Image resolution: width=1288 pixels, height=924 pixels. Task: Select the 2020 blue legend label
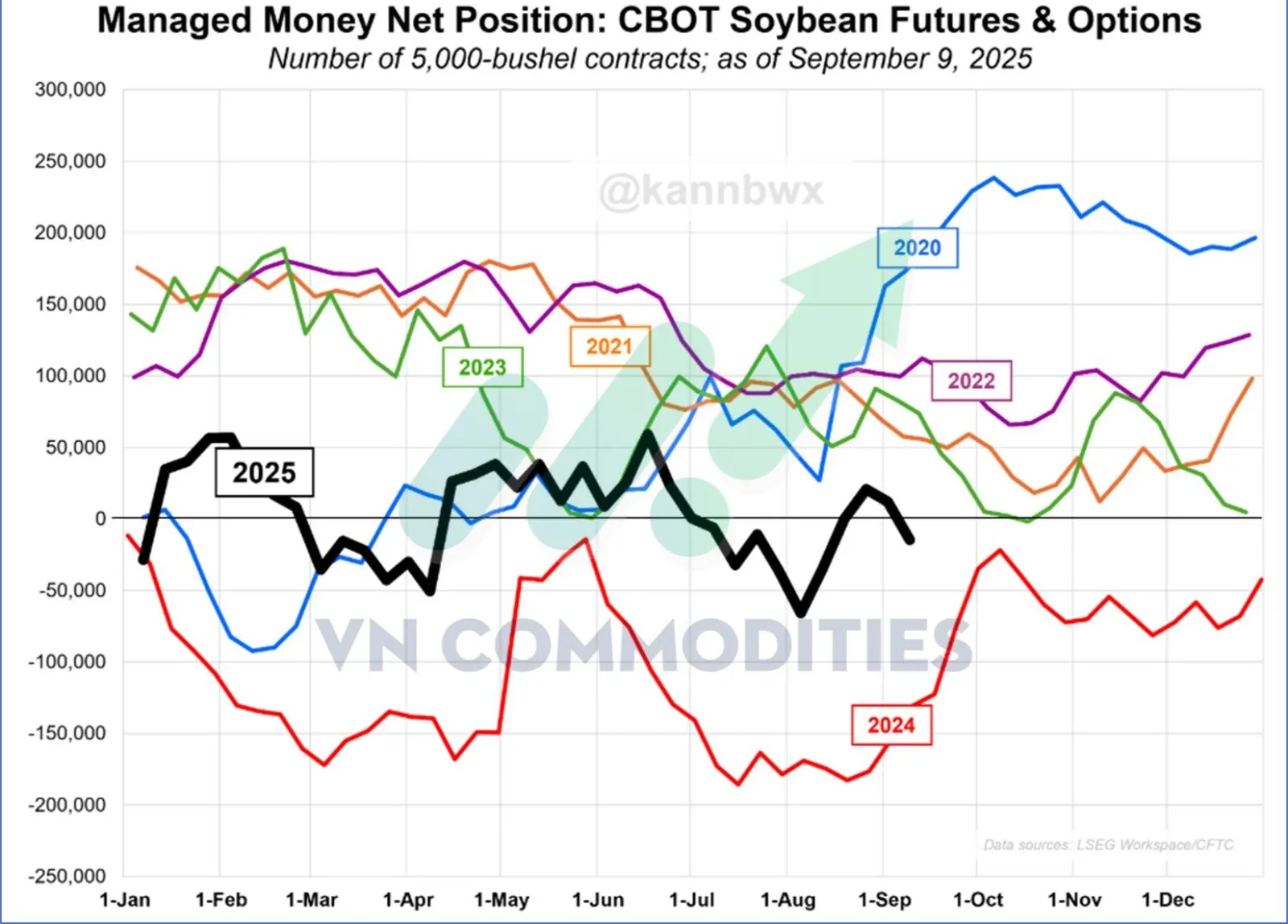pyautogui.click(x=917, y=248)
